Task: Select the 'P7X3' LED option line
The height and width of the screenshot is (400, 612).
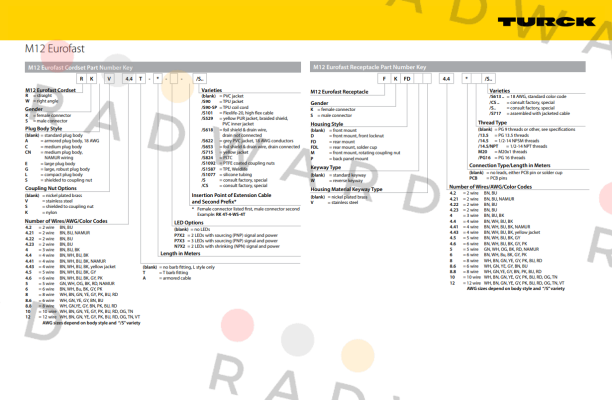Action: [x=226, y=241]
